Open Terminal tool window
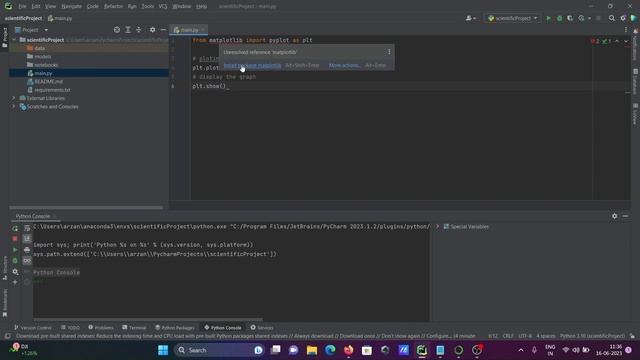 [134, 328]
